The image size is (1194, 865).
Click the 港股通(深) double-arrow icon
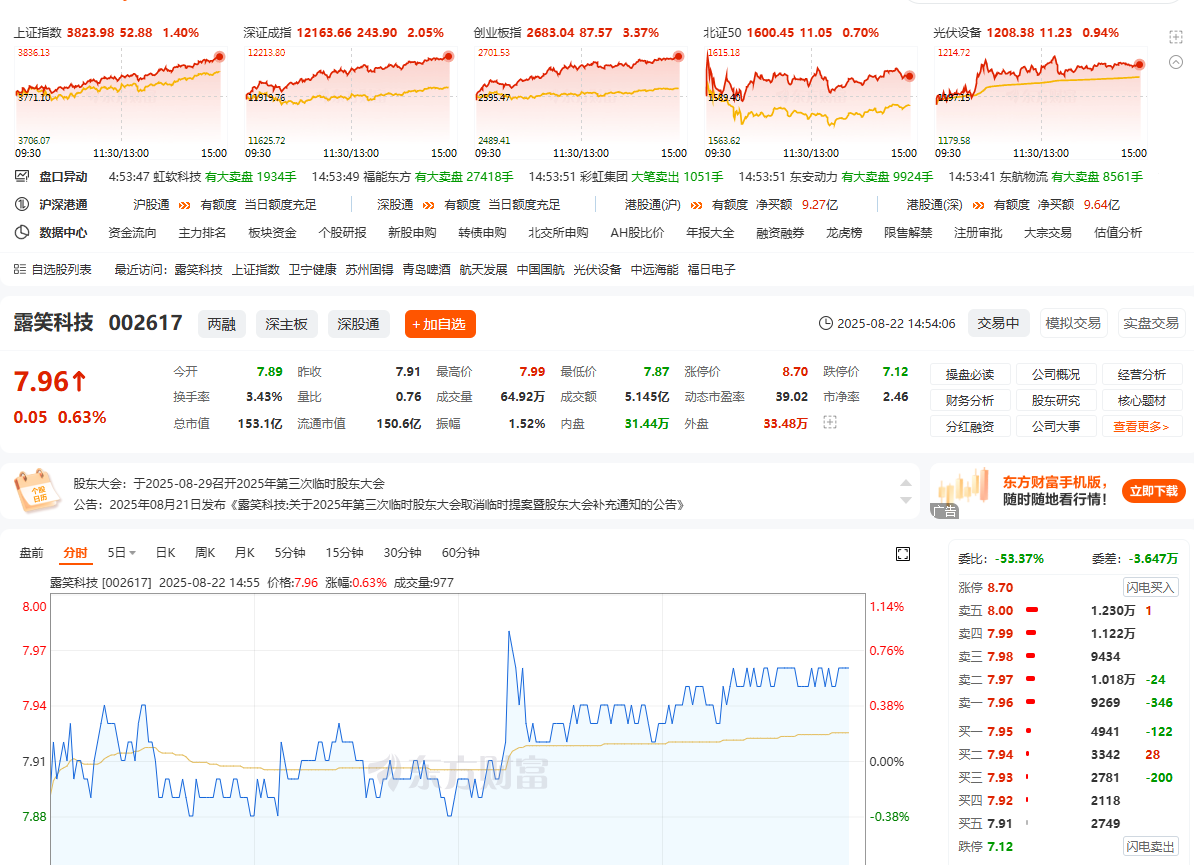pos(979,206)
